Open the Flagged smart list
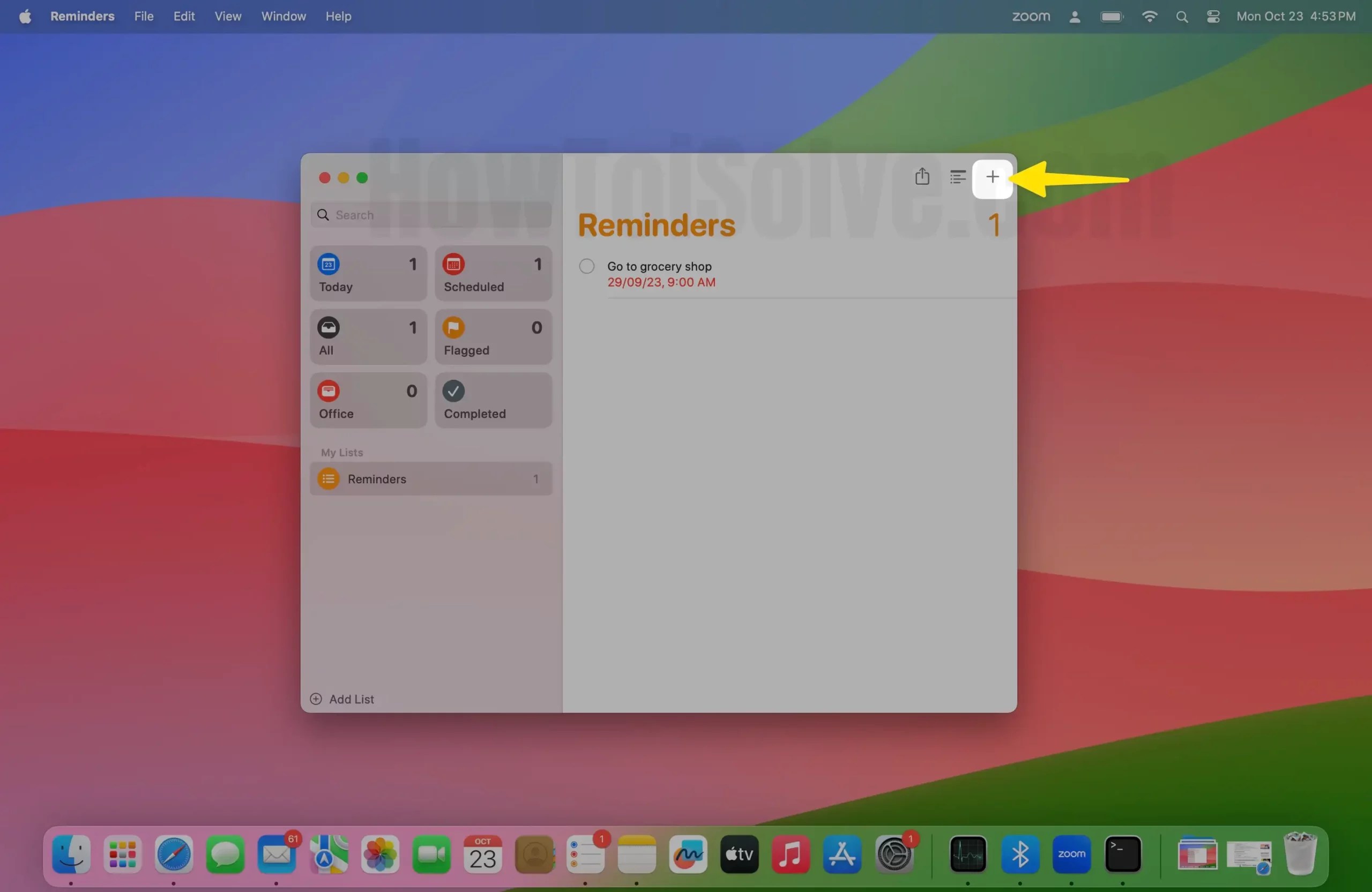The image size is (1372, 892). click(x=493, y=336)
